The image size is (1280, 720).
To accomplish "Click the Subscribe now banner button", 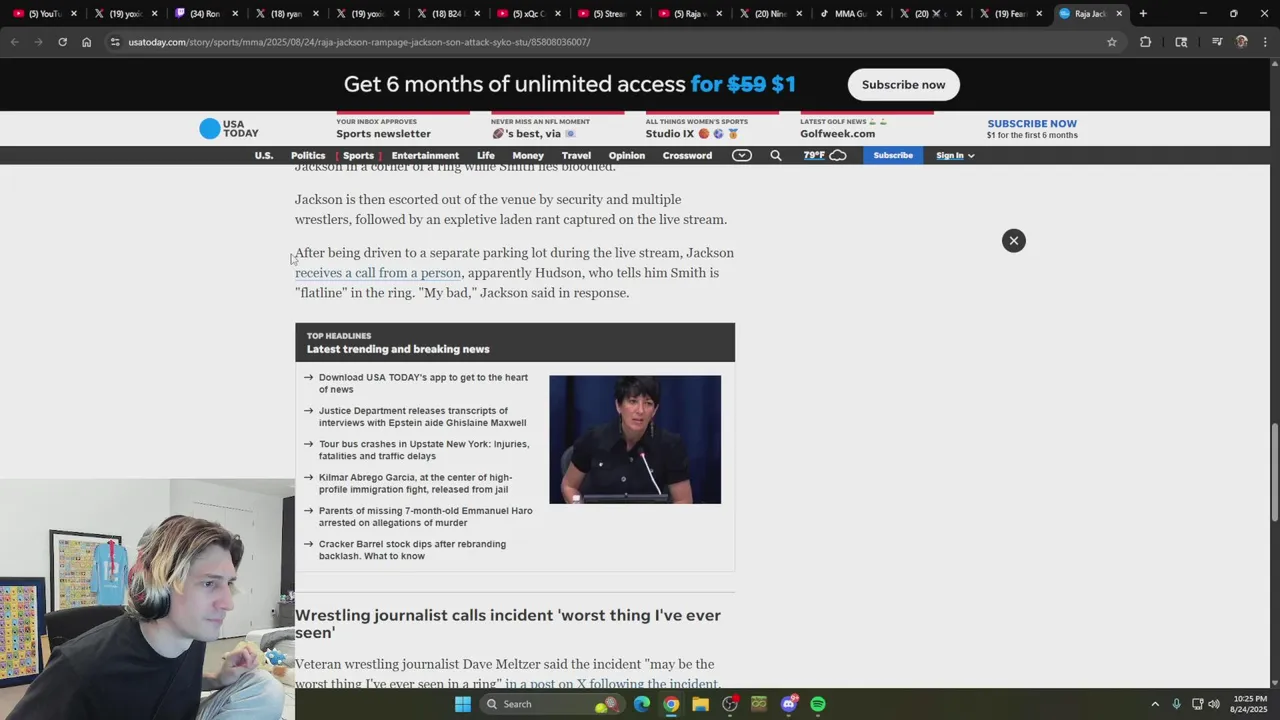I will pyautogui.click(x=904, y=85).
